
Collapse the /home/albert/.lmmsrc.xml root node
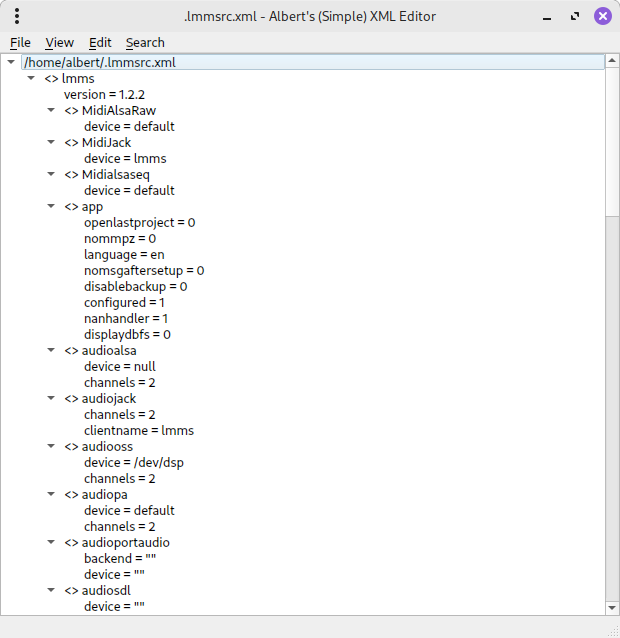(11, 62)
